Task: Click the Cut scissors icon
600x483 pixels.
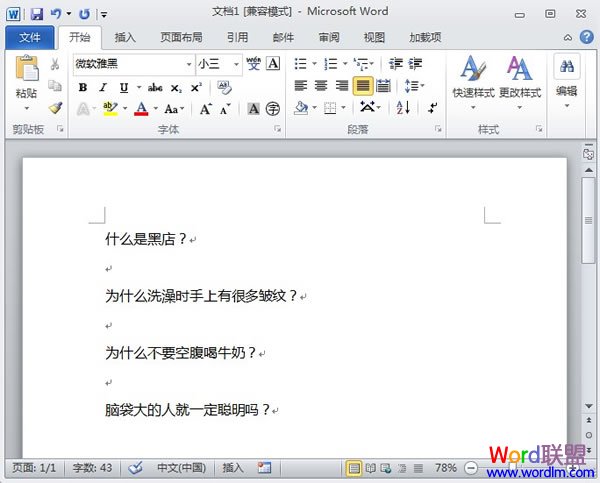Action: point(55,64)
